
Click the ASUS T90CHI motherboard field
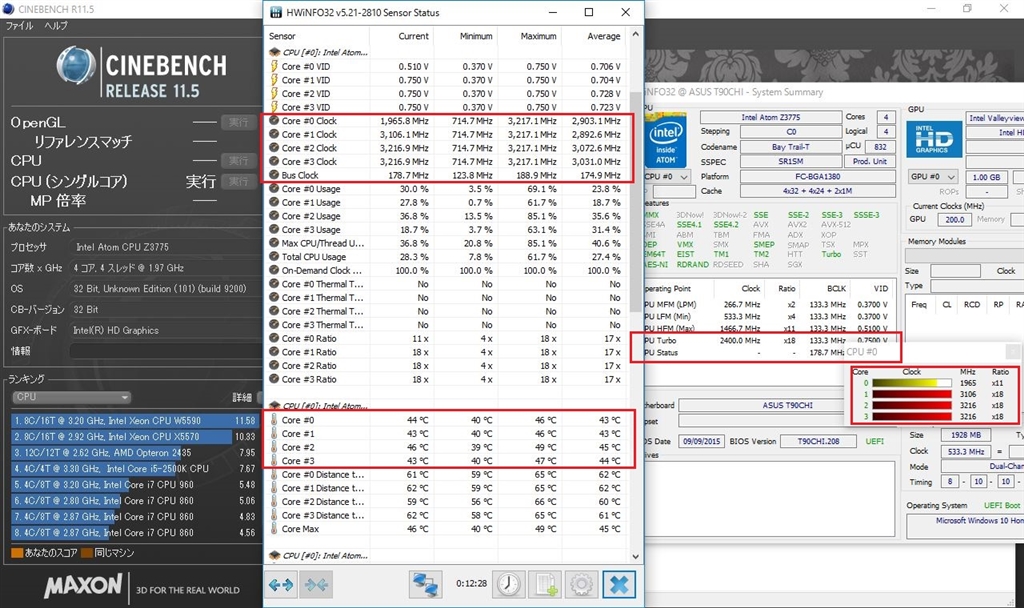[x=787, y=406]
